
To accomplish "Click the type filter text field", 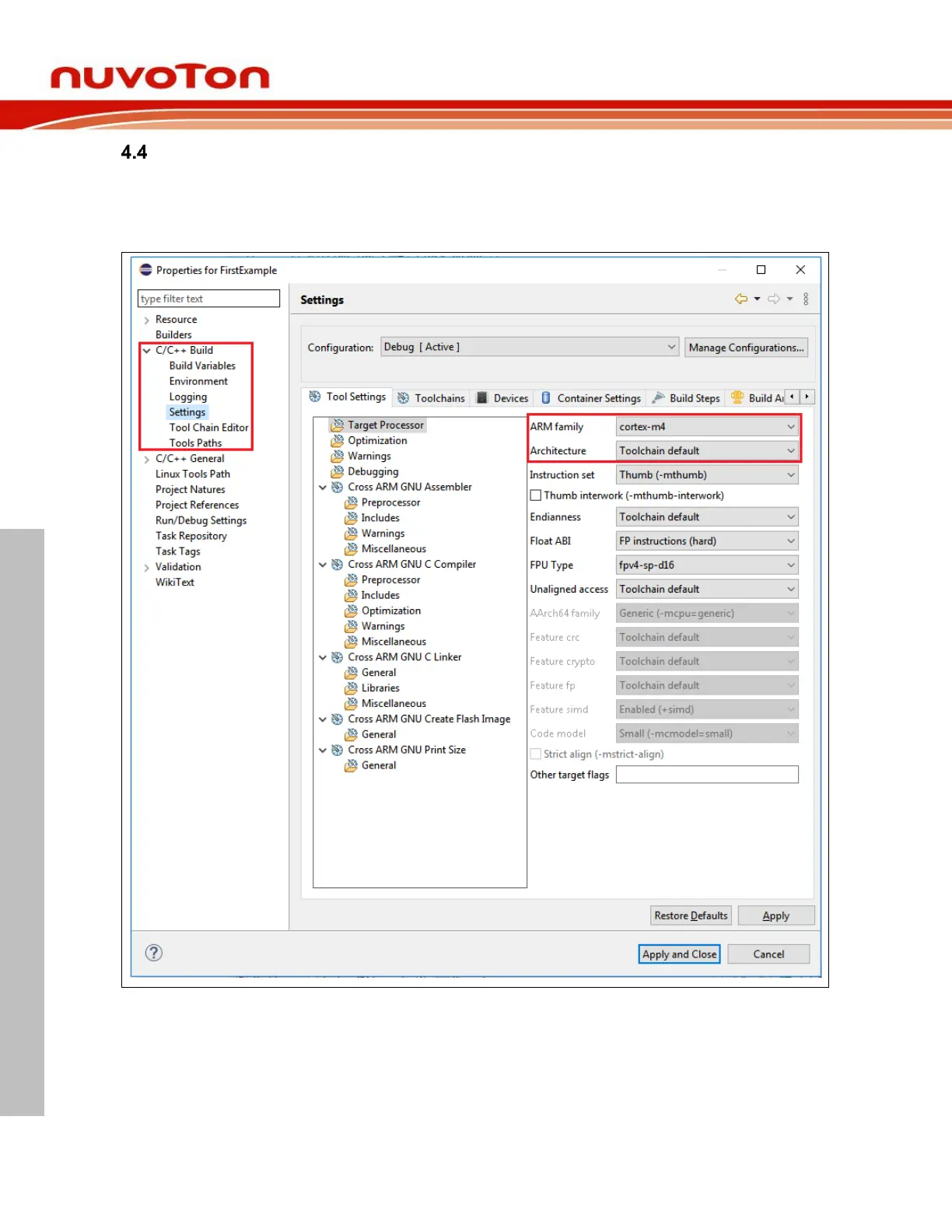I will pyautogui.click(x=208, y=299).
